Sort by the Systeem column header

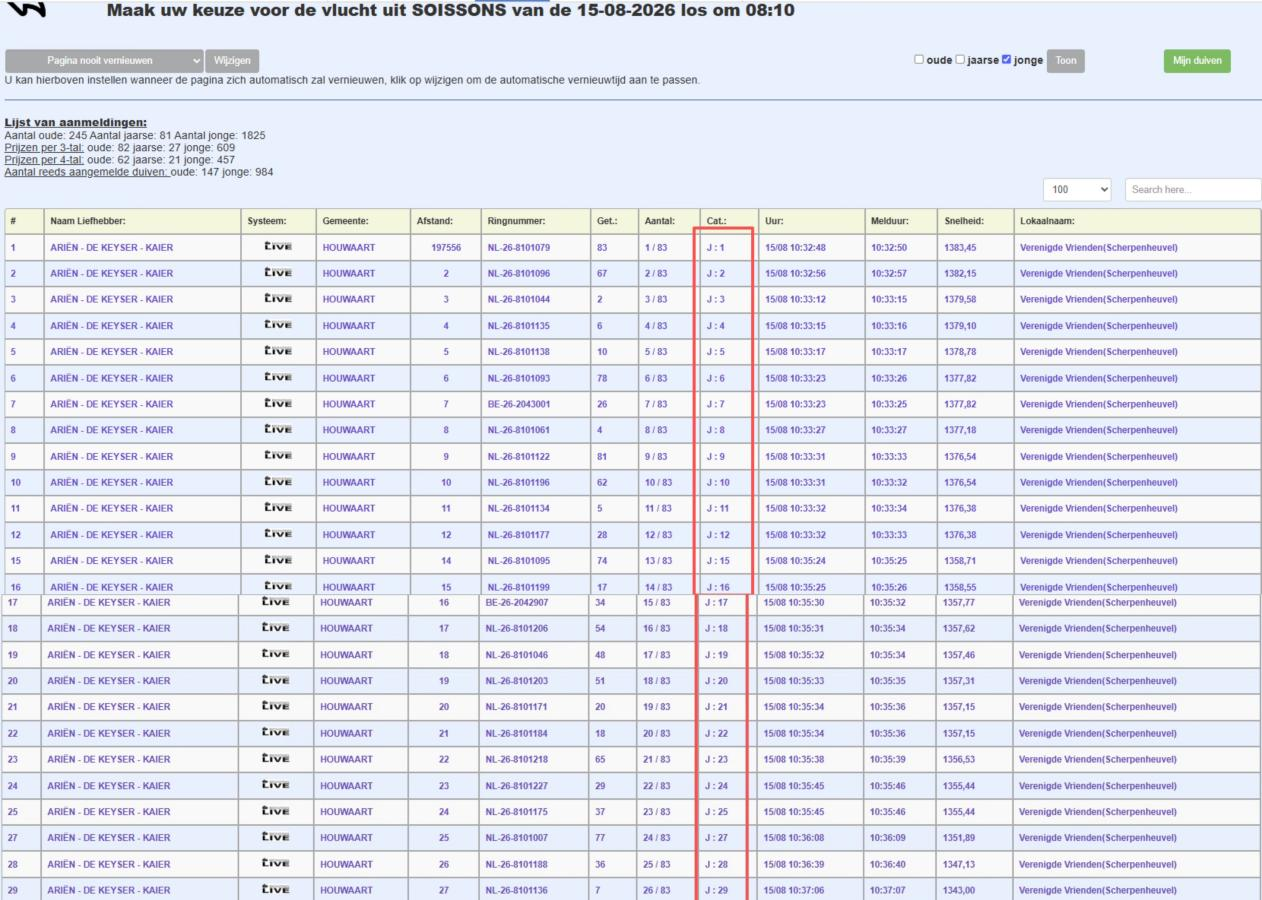tap(277, 221)
